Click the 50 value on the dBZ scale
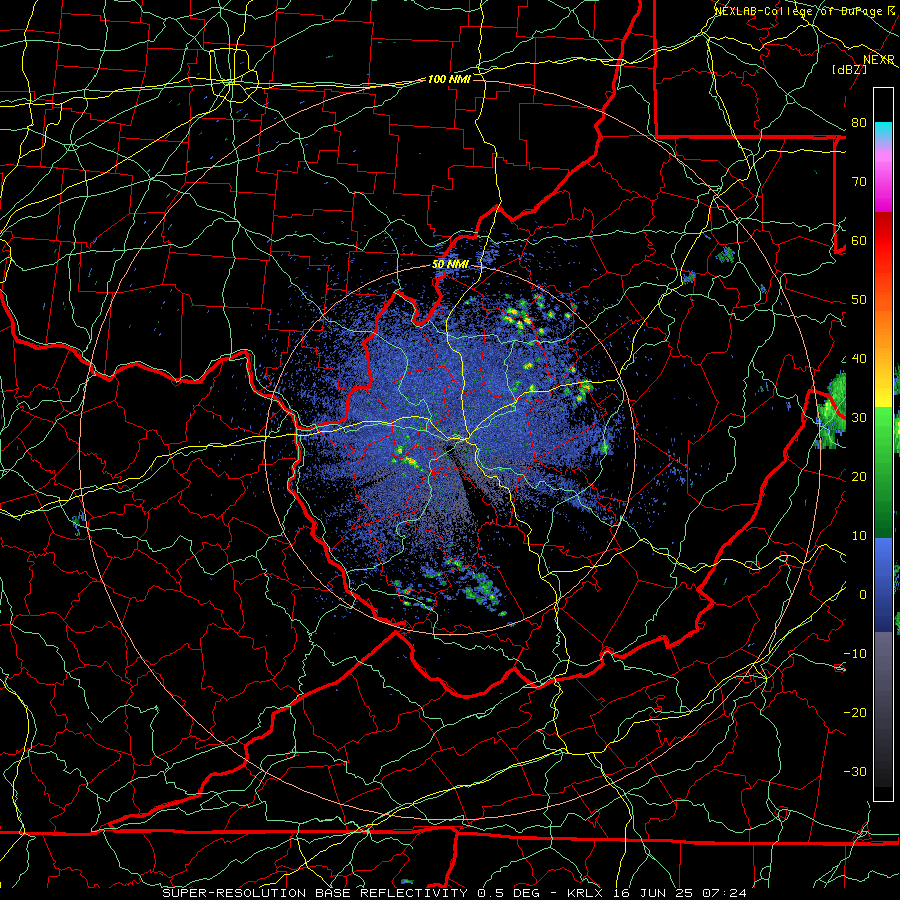900x900 pixels. pyautogui.click(x=859, y=300)
